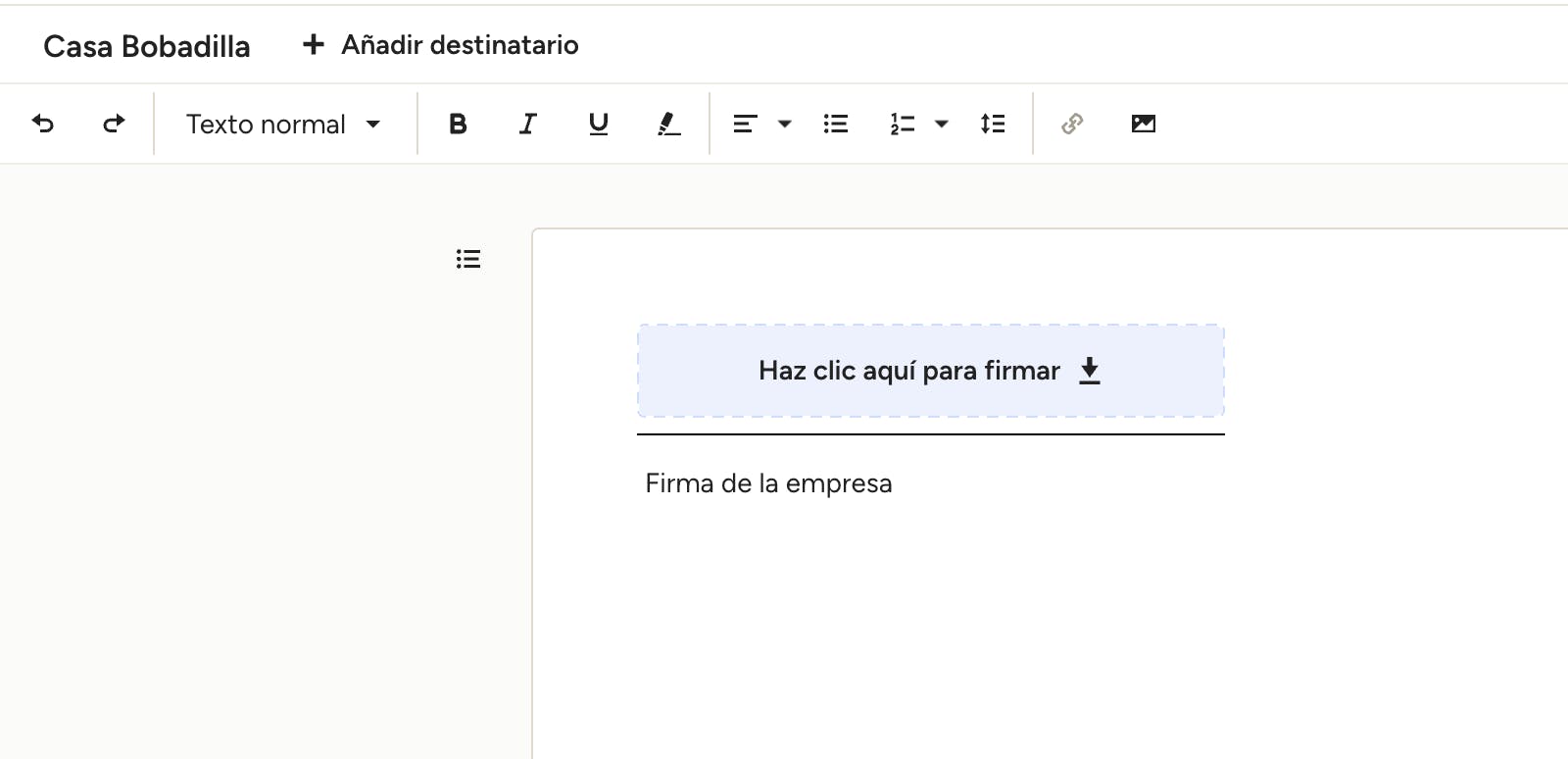Show the document outline panel
The image size is (1568, 759).
[x=468, y=259]
